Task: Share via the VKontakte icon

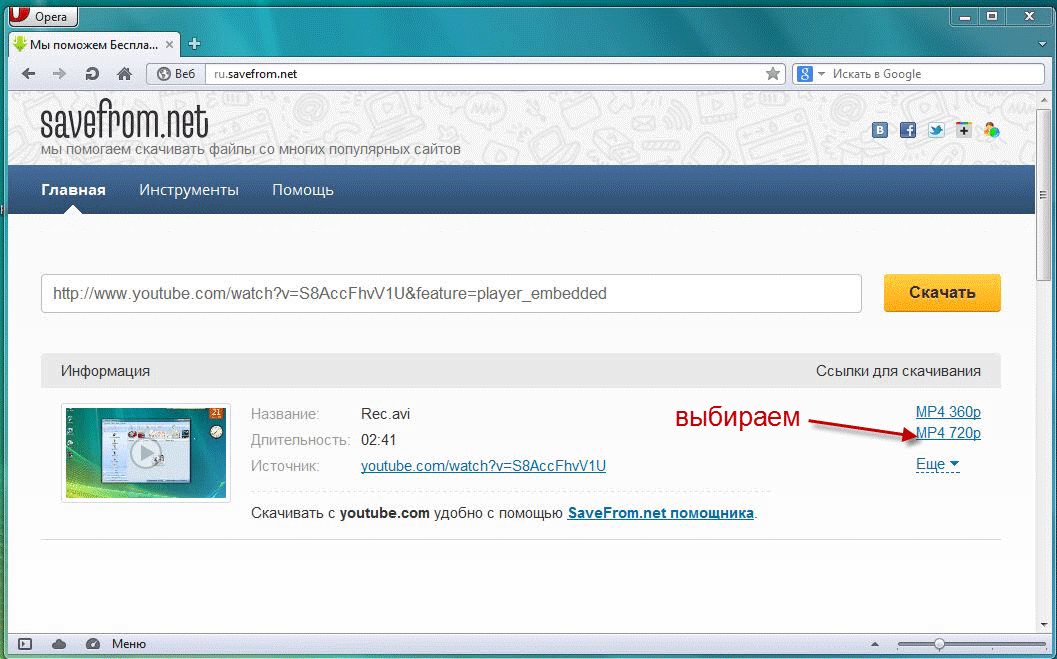Action: pyautogui.click(x=880, y=130)
